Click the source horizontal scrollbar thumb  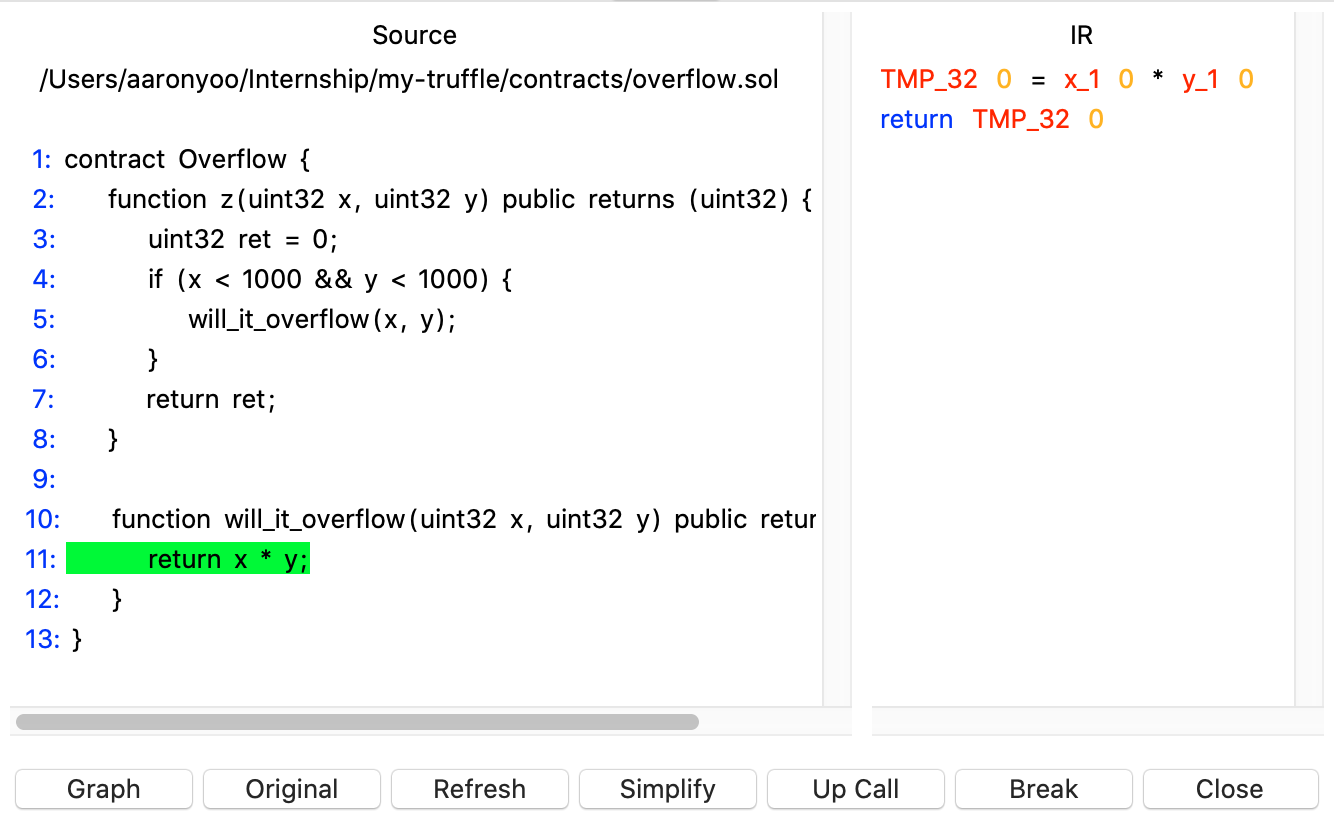pyautogui.click(x=357, y=721)
